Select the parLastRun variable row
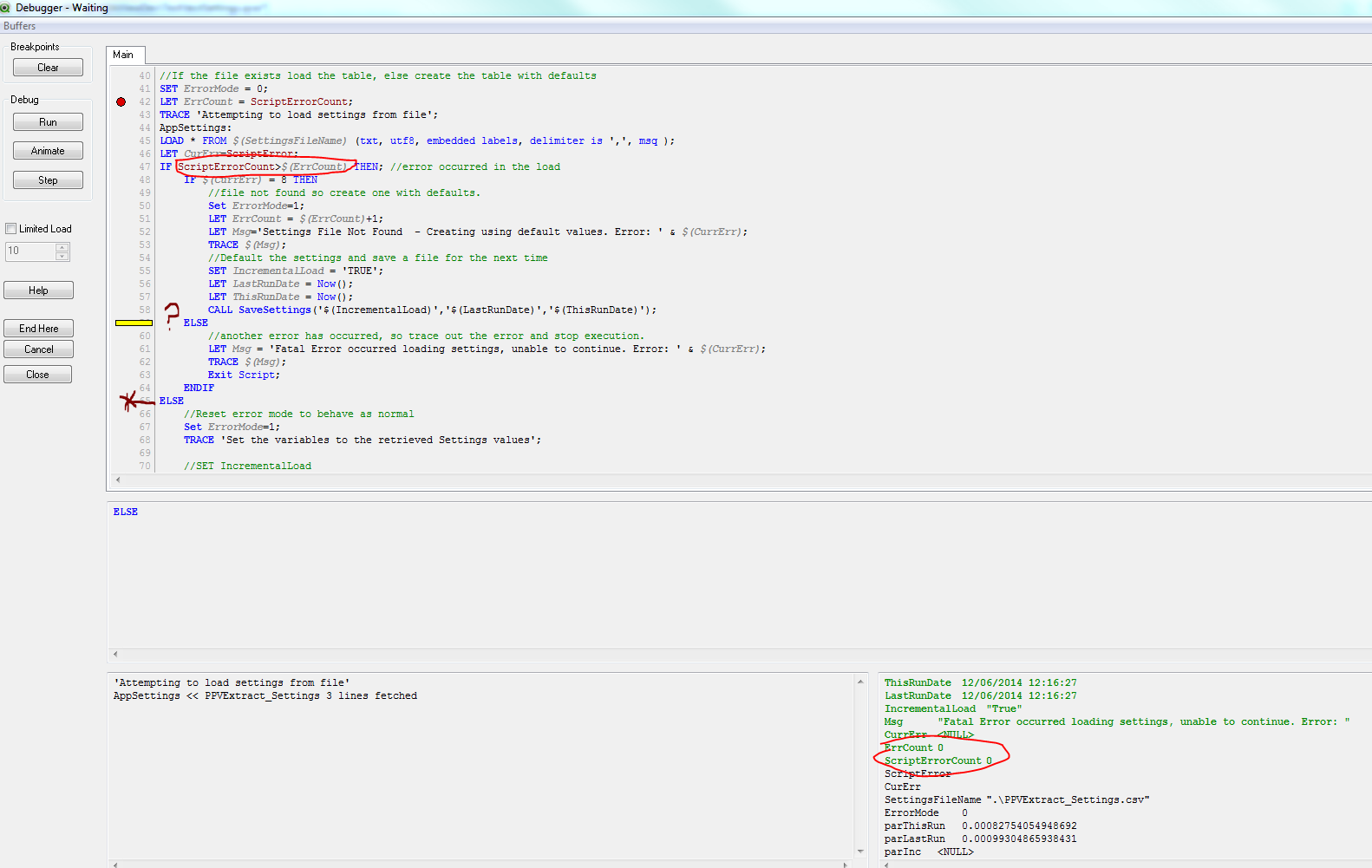This screenshot has height=868, width=1372. 980,839
